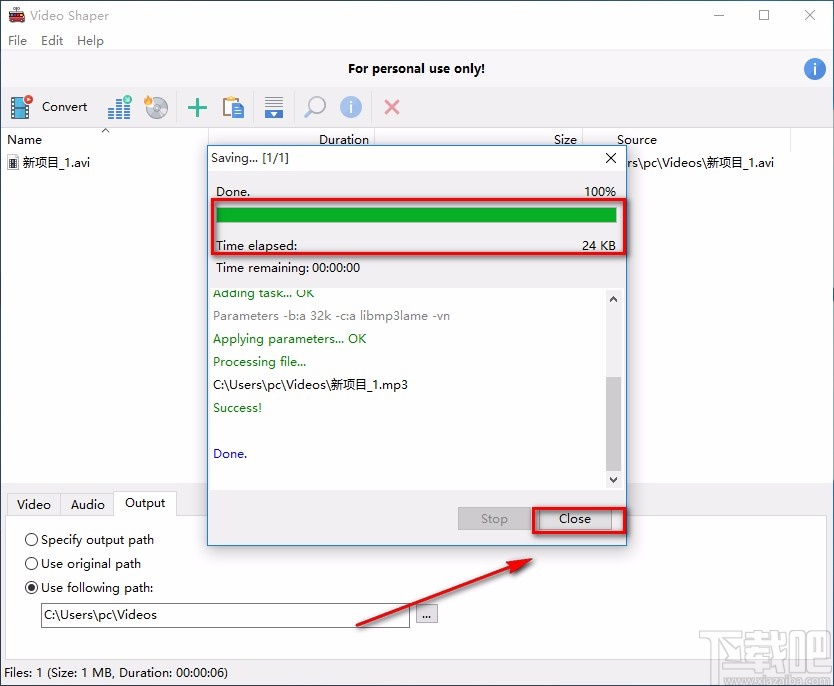Click the Video Shaper app logo icon

click(16, 15)
